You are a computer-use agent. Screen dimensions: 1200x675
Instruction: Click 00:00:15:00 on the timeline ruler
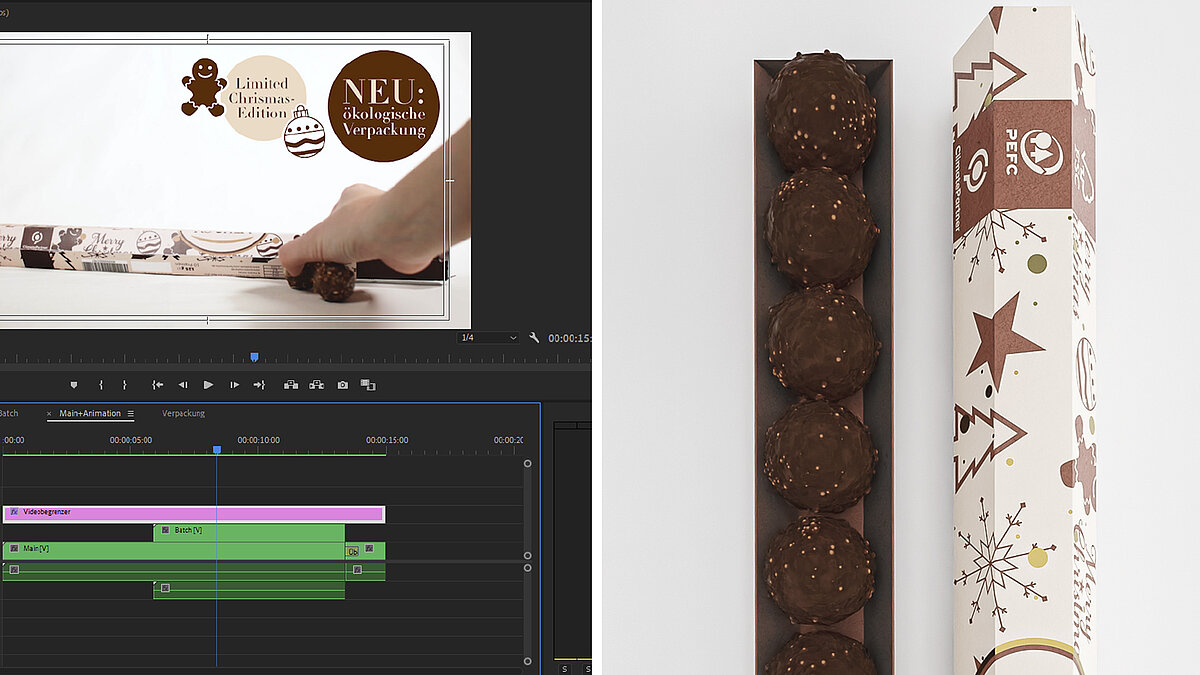point(387,440)
